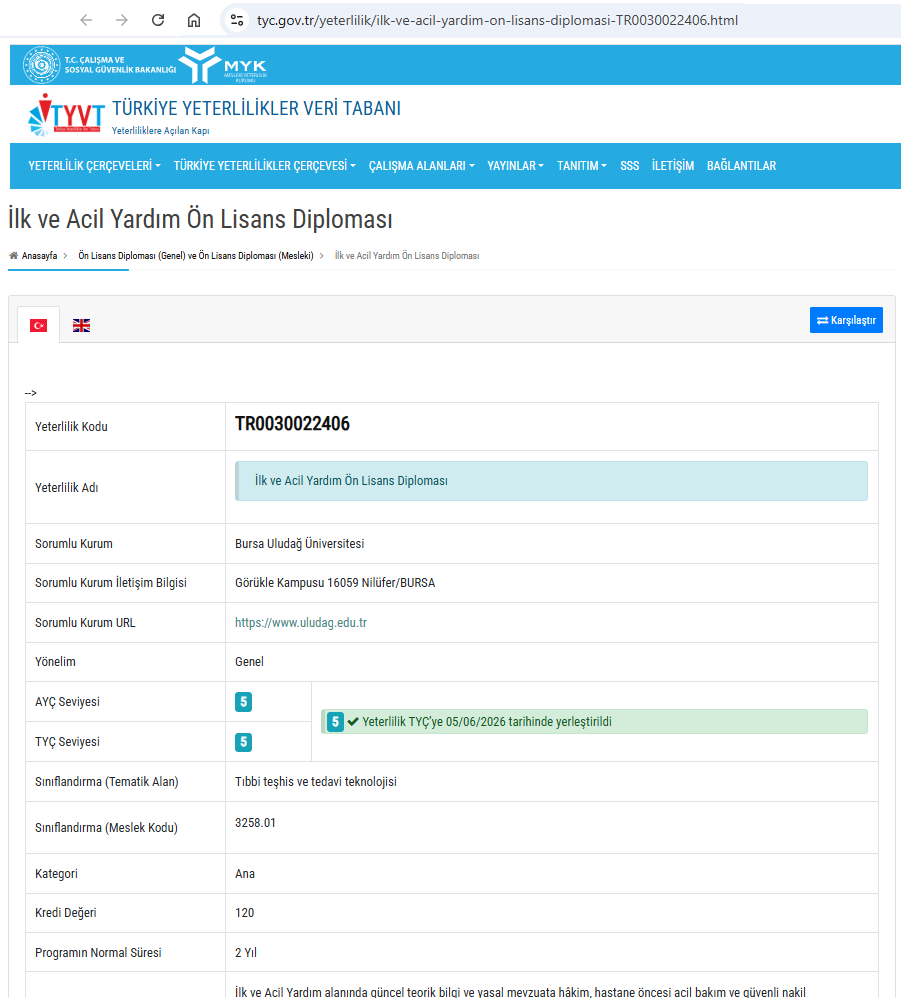Image resolution: width=901 pixels, height=998 pixels.
Task: Switch to the English flag language tab
Action: point(81,325)
